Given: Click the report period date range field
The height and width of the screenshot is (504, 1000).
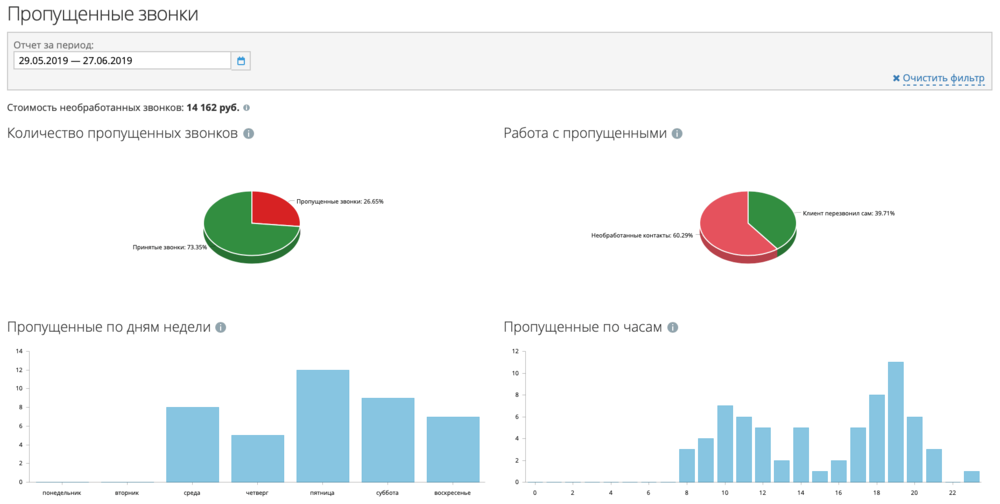Looking at the screenshot, I should (x=122, y=61).
